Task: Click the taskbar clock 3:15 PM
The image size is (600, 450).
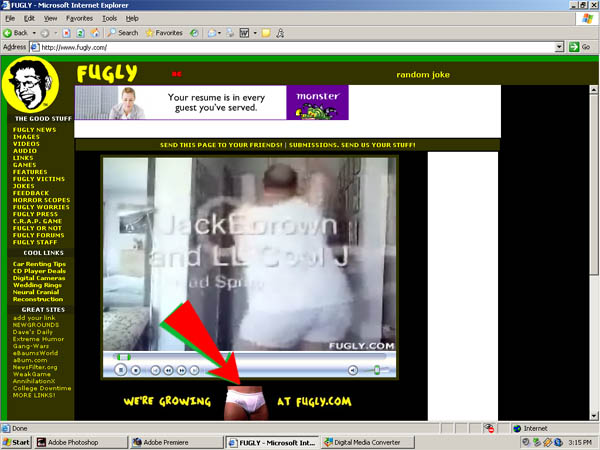Action: pos(580,442)
